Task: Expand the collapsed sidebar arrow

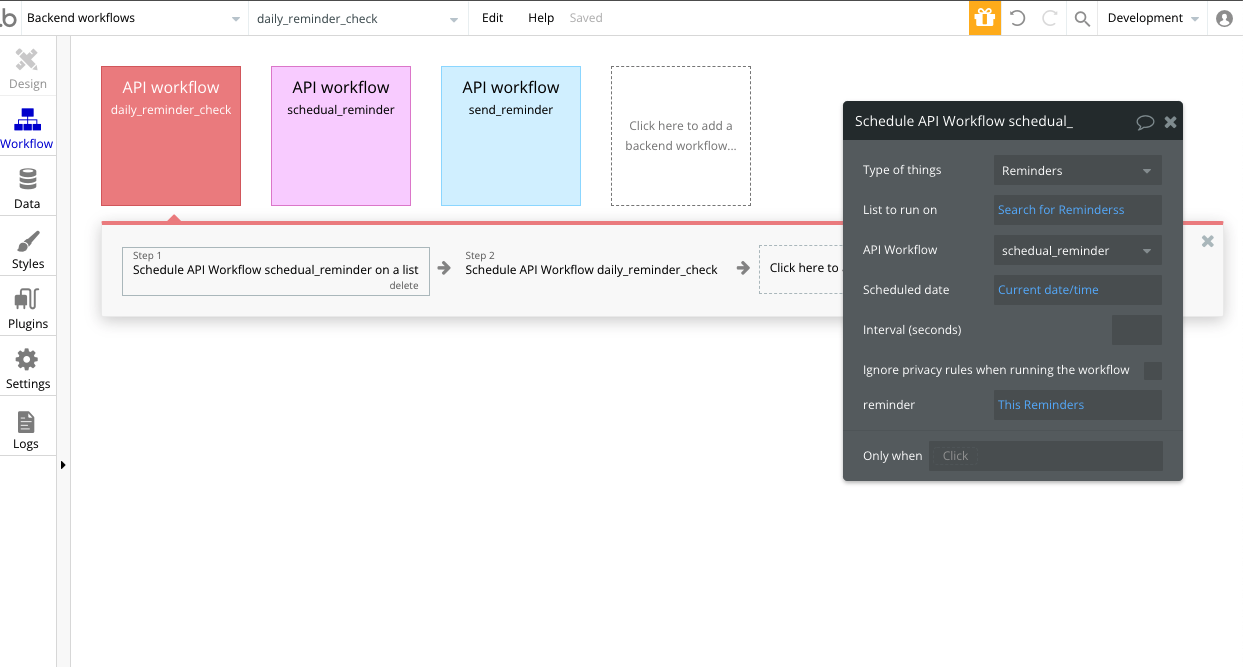Action: [64, 464]
